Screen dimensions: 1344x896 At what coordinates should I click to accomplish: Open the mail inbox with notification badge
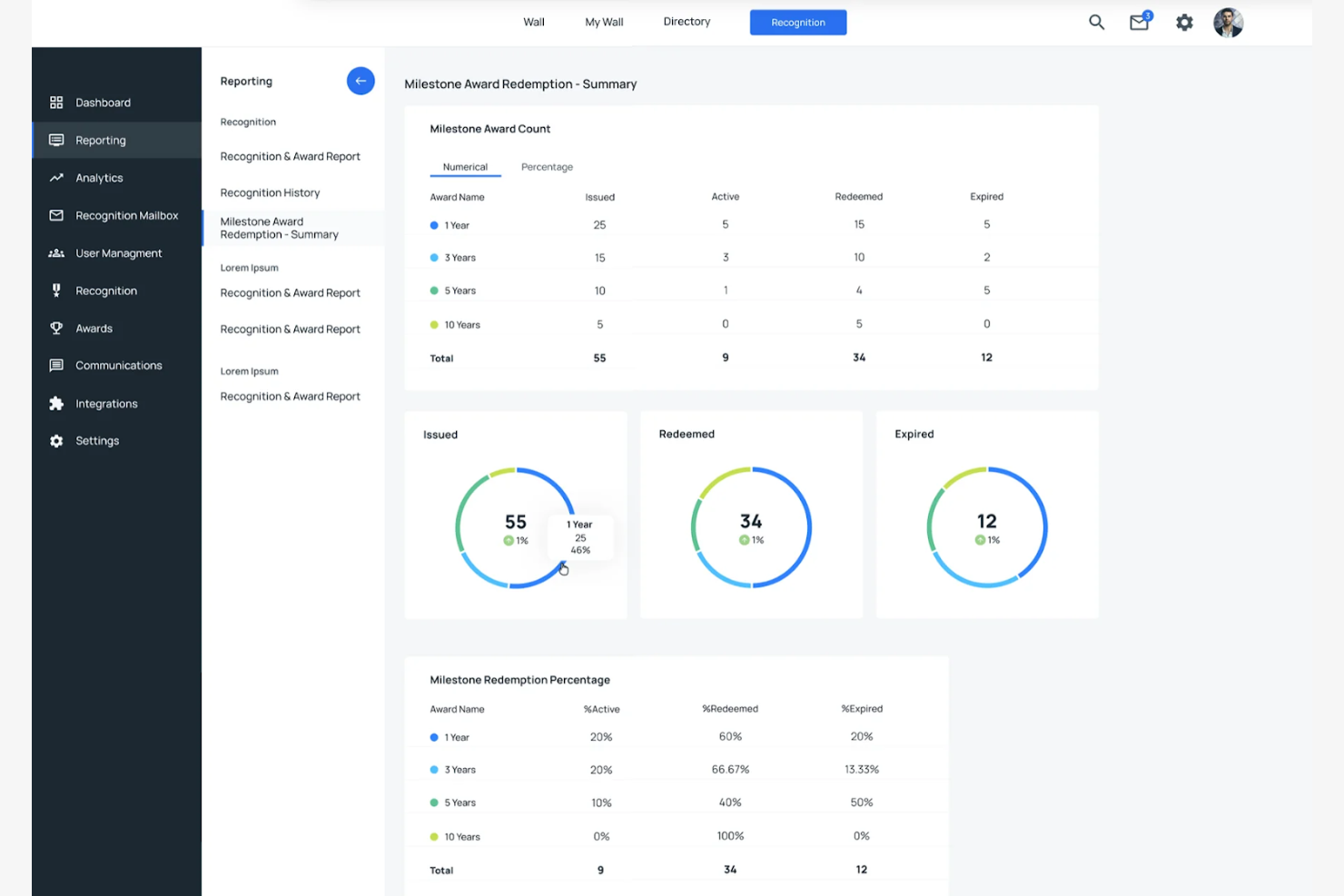pos(1139,23)
